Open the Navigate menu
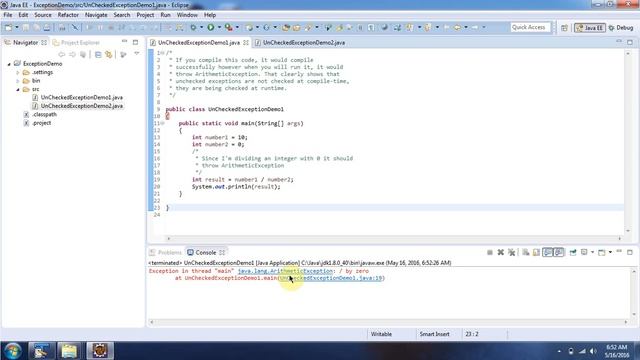640x360 pixels. coord(96,15)
